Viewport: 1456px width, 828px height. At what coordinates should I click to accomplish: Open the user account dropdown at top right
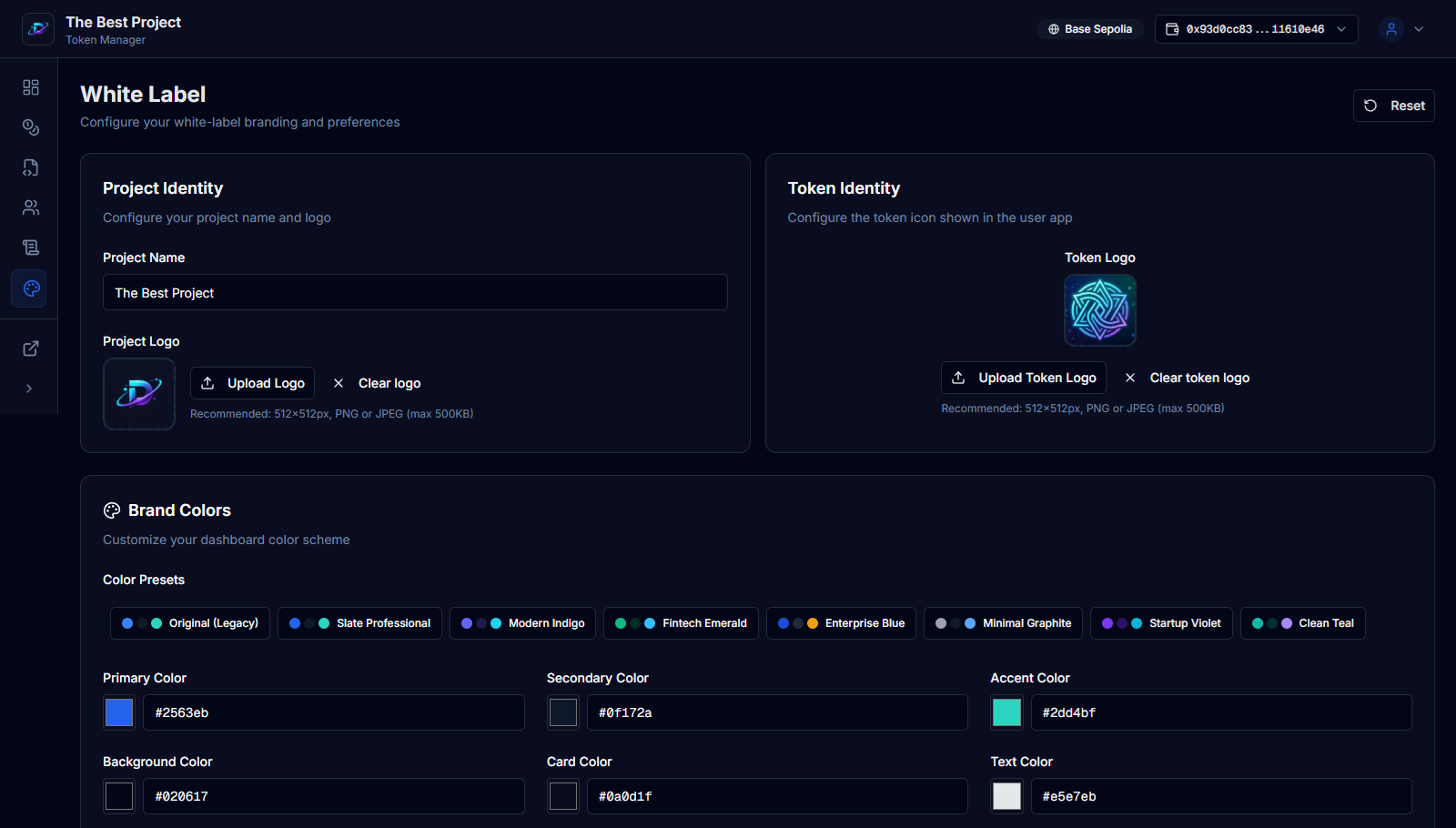(1401, 28)
